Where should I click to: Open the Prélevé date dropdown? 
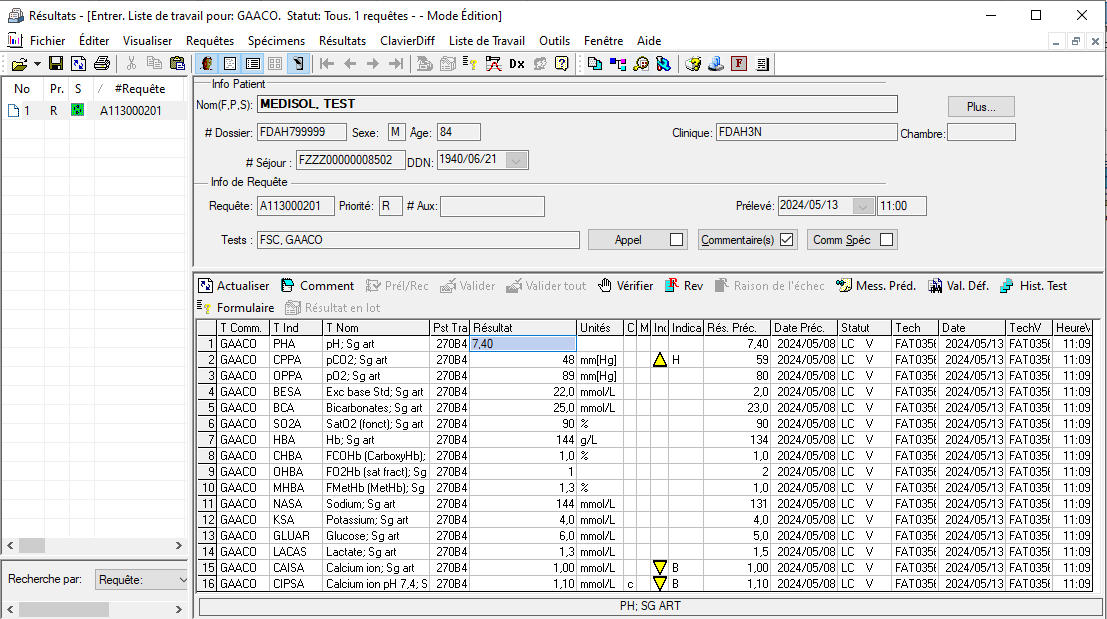[863, 206]
